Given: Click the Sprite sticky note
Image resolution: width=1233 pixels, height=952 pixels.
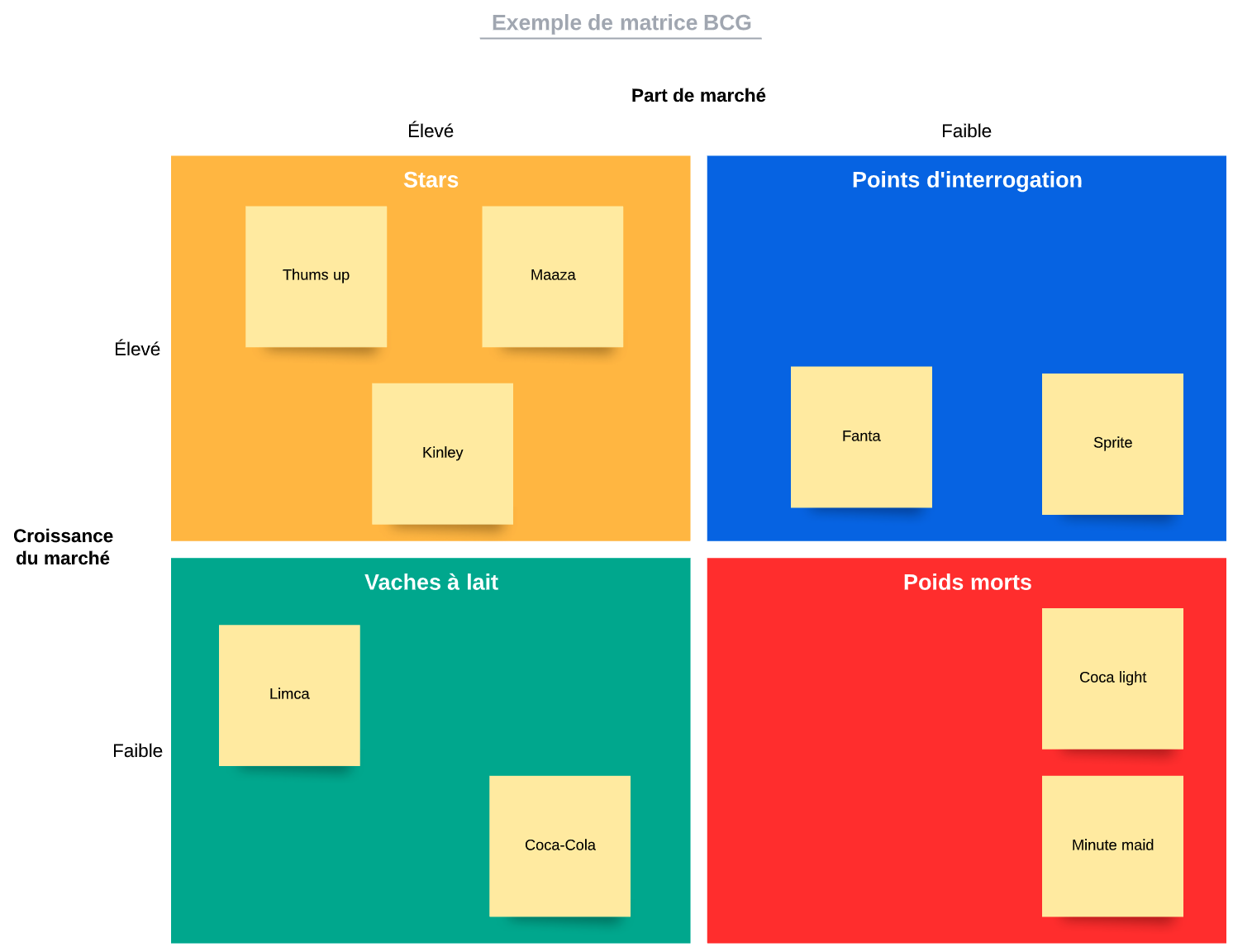Looking at the screenshot, I should point(1112,443).
